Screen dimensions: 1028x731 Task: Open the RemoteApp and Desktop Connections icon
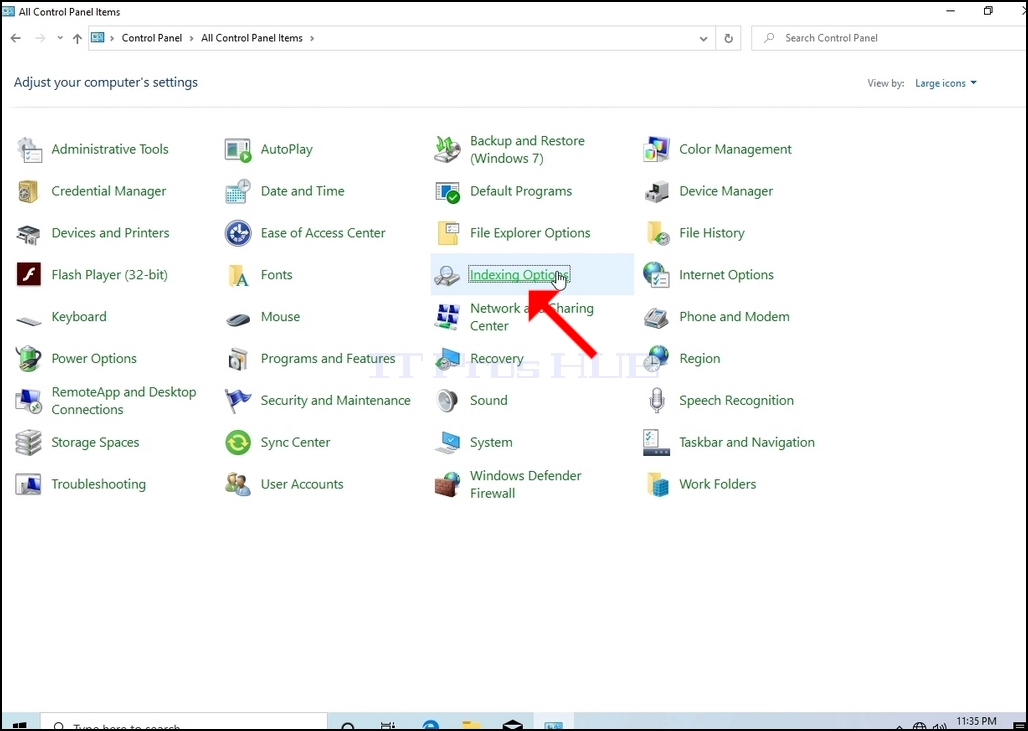(x=29, y=401)
